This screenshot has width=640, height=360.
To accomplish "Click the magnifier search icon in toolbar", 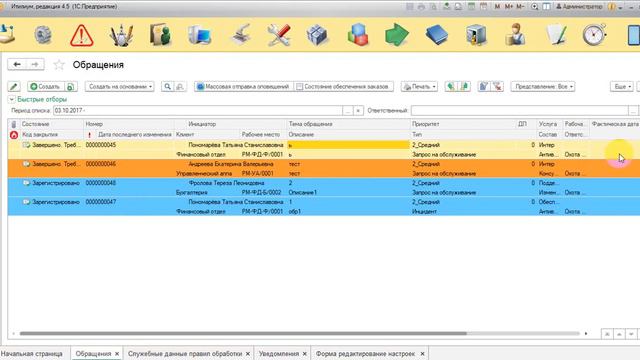I will [x=167, y=87].
